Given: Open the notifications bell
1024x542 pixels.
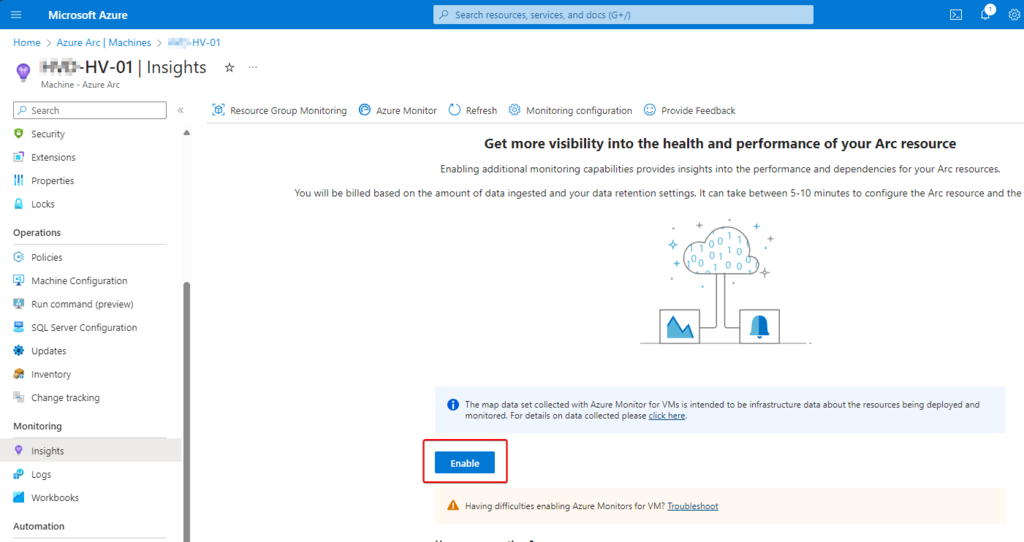Looking at the screenshot, I should coord(985,14).
